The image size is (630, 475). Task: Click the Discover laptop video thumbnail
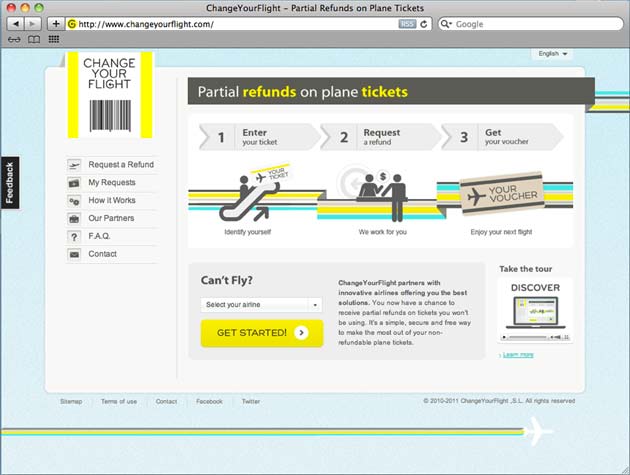tap(536, 312)
